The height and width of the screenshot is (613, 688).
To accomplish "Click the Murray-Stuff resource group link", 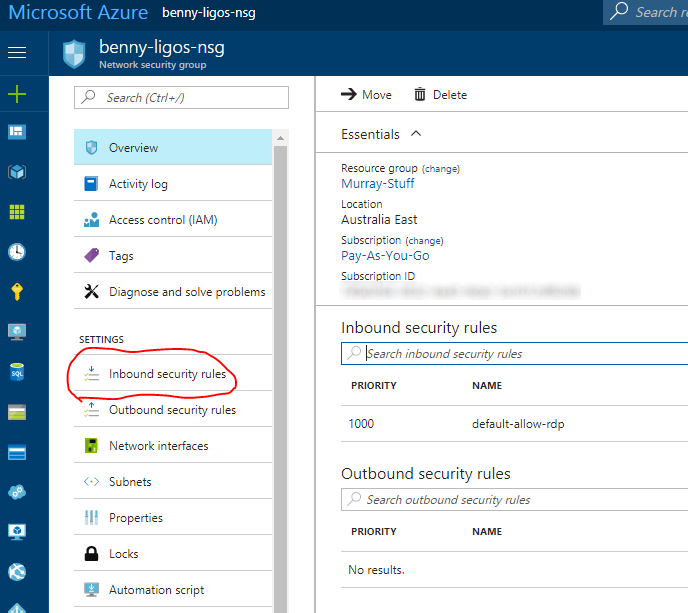I will click(377, 183).
